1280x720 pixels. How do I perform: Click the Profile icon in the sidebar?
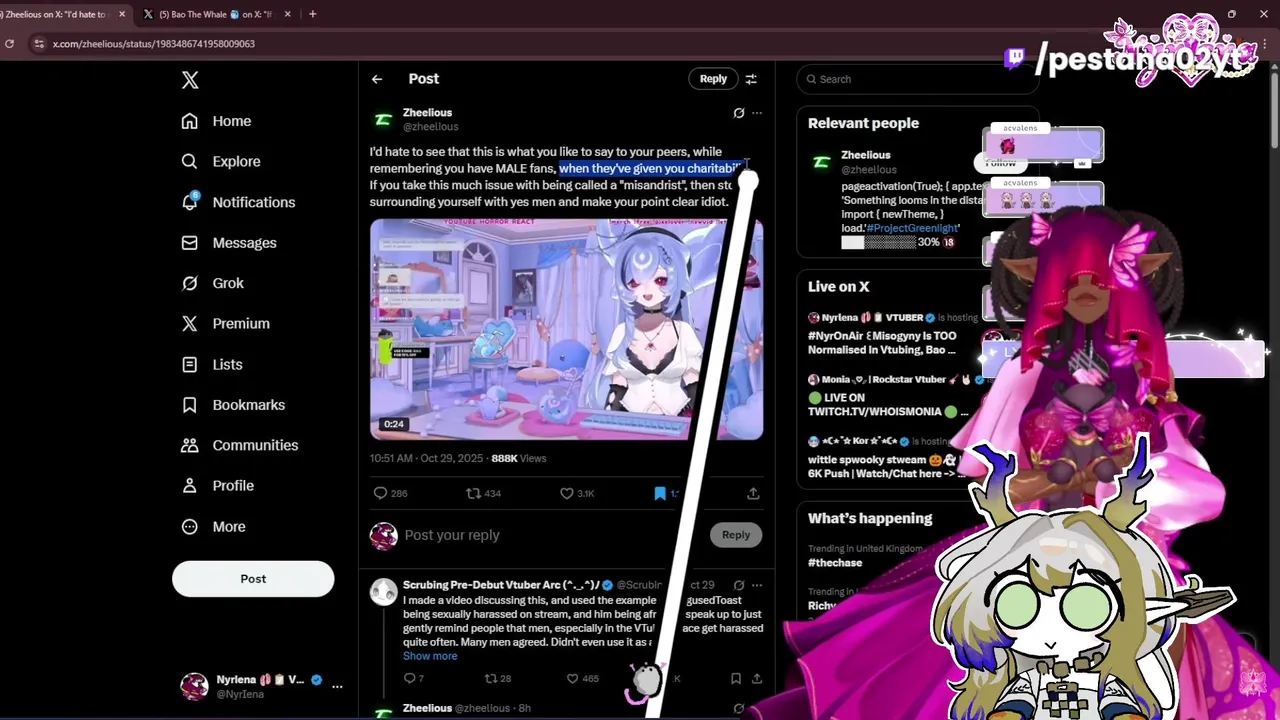click(x=189, y=486)
